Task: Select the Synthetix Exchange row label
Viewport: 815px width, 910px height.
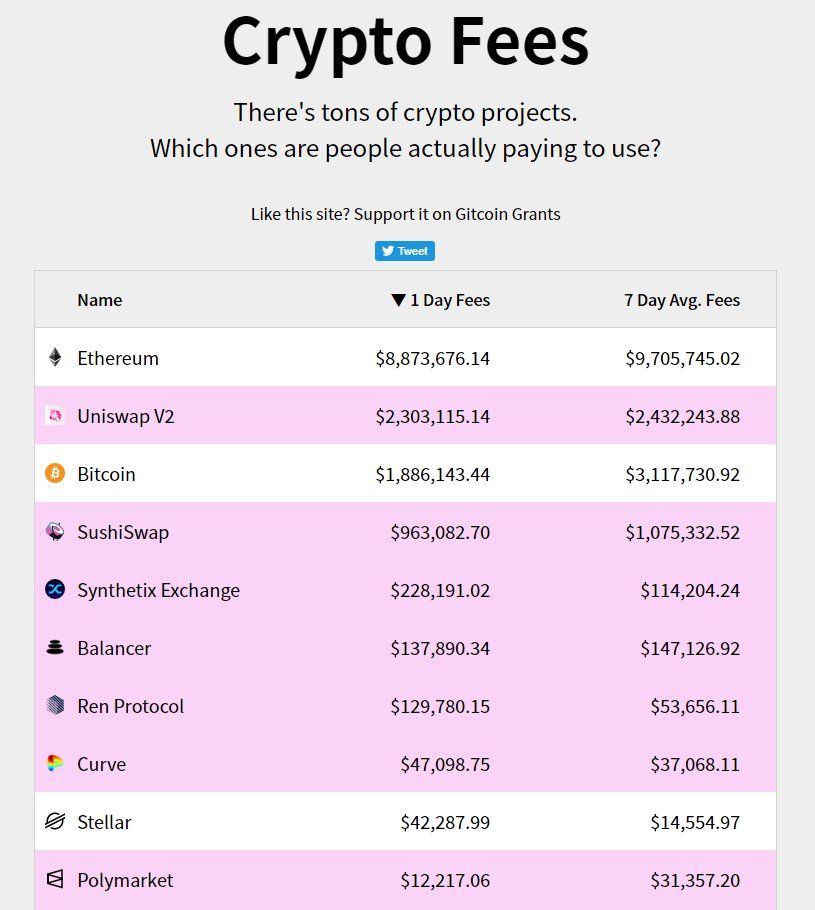Action: [158, 590]
